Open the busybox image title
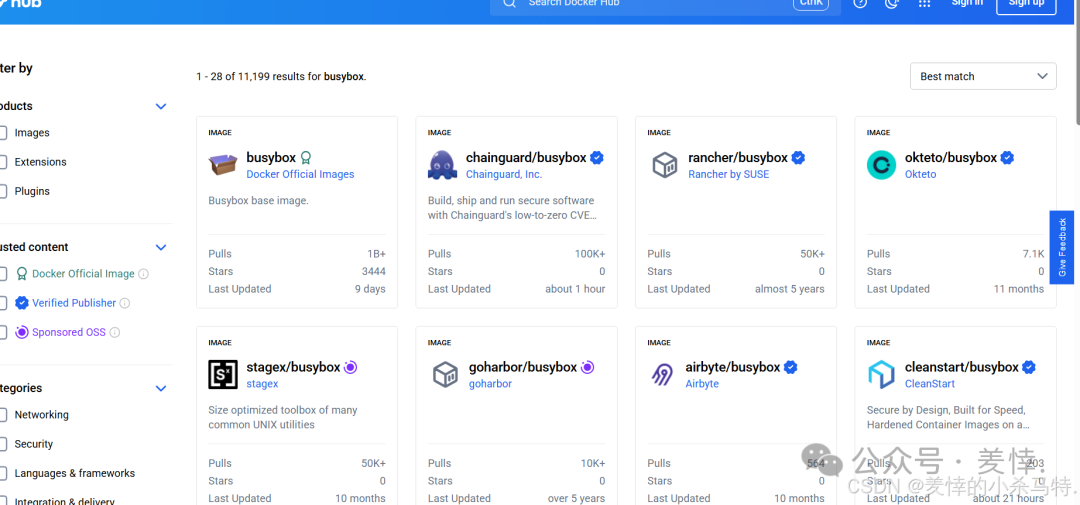Viewport: 1080px width, 505px height. pos(271,158)
